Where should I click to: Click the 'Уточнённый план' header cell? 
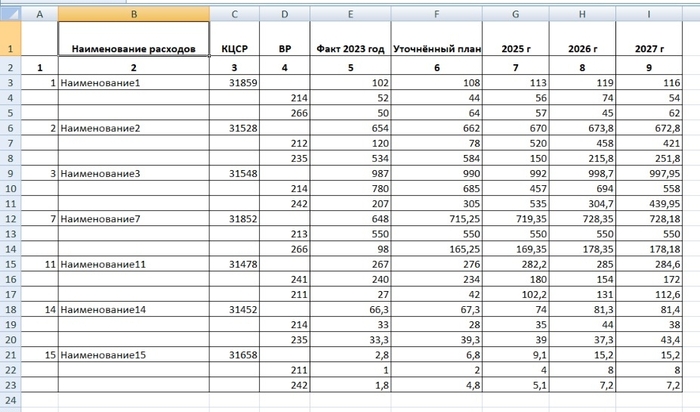tap(437, 38)
